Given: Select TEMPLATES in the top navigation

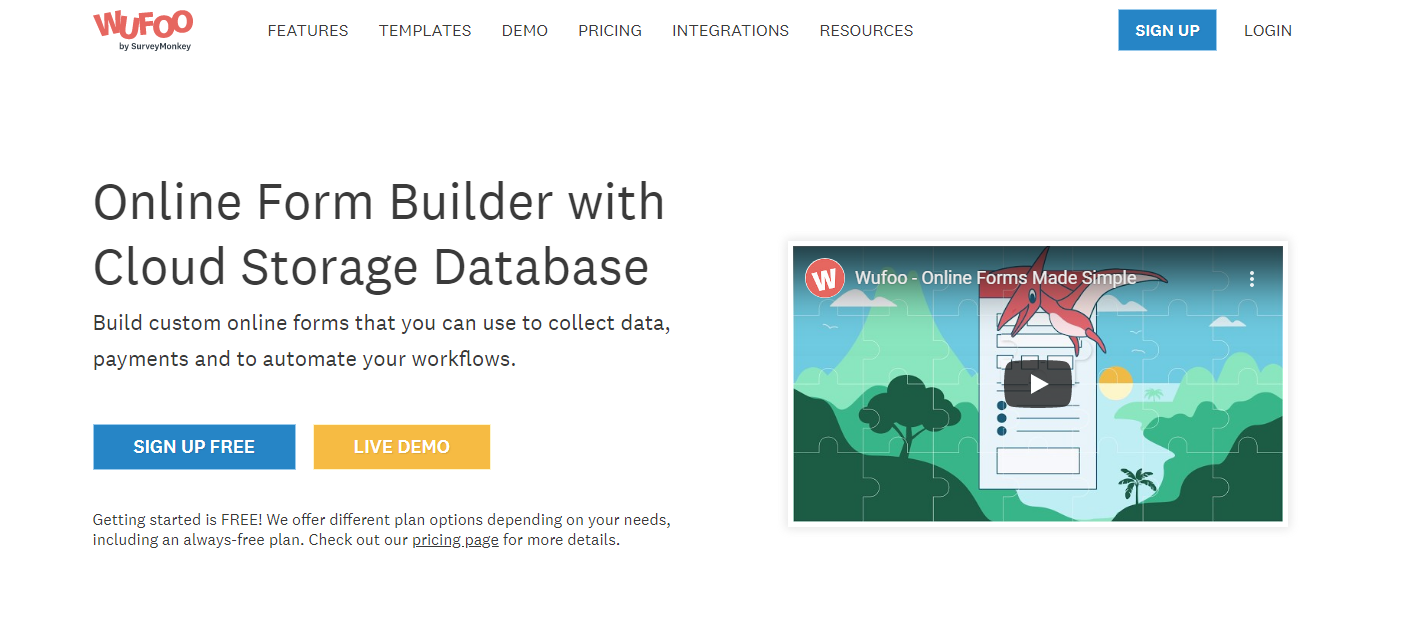Looking at the screenshot, I should click(424, 30).
